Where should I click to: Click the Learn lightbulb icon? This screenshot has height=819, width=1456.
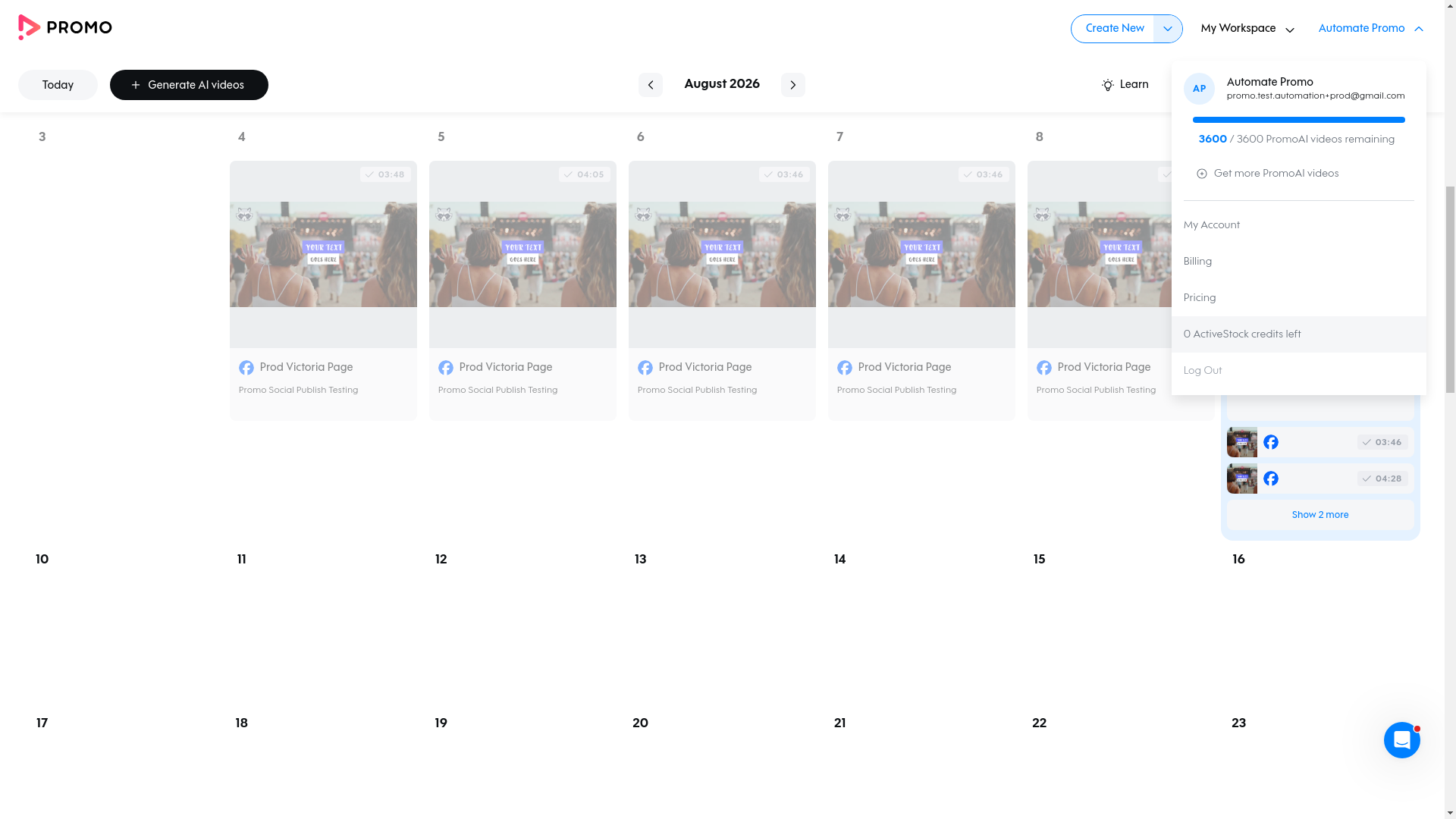pyautogui.click(x=1107, y=85)
